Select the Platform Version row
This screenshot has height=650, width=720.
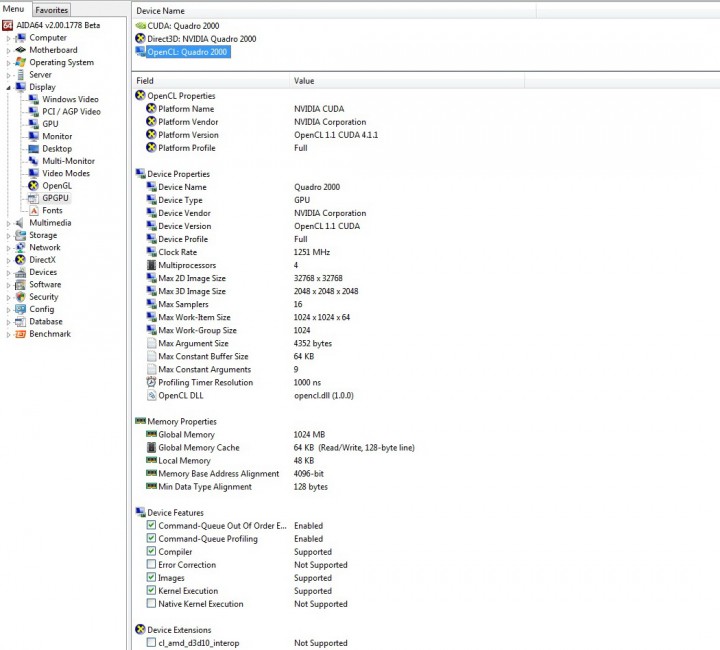pos(262,135)
